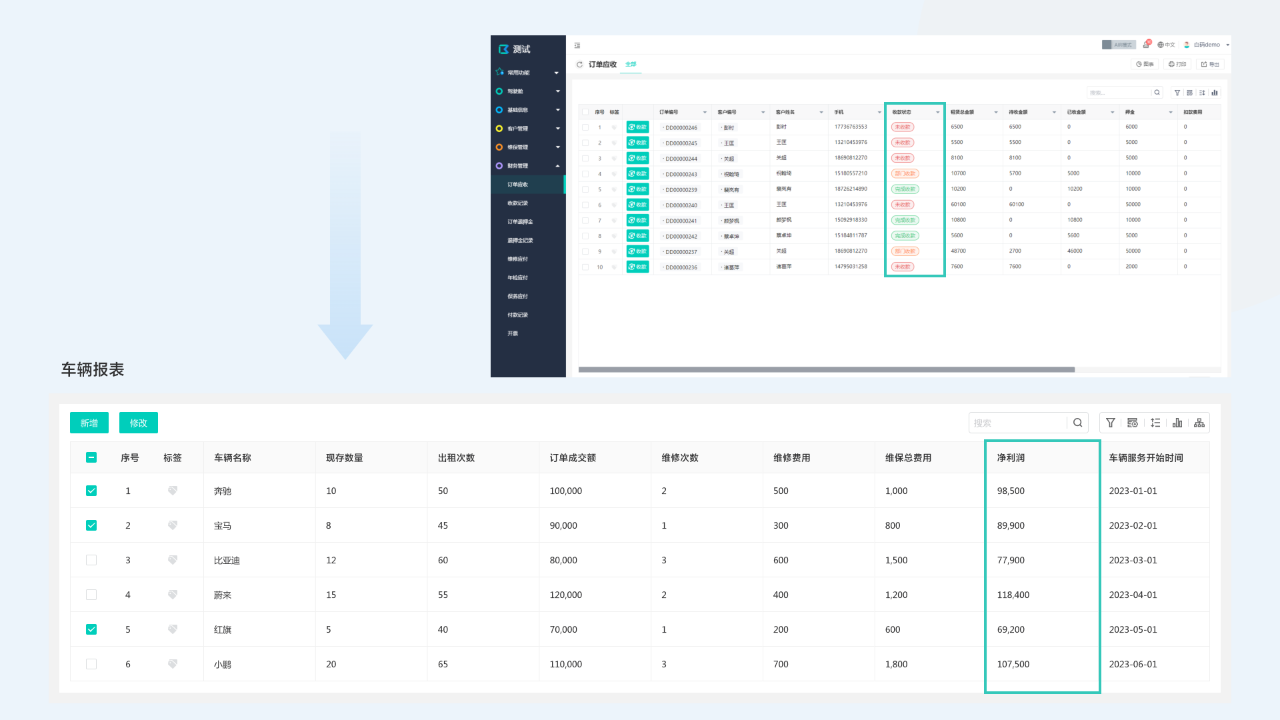Open the demo user account dropdown
This screenshot has width=1280, height=720.
point(1227,45)
